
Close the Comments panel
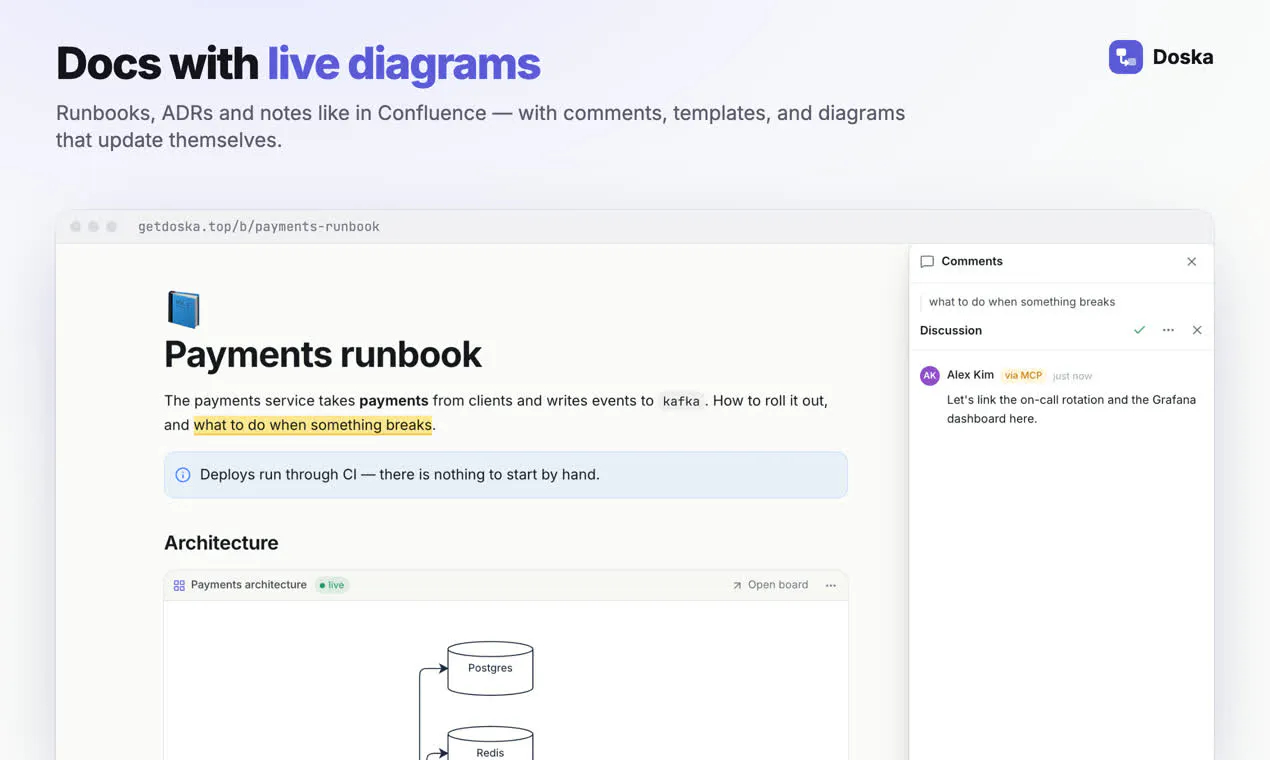tap(1192, 262)
